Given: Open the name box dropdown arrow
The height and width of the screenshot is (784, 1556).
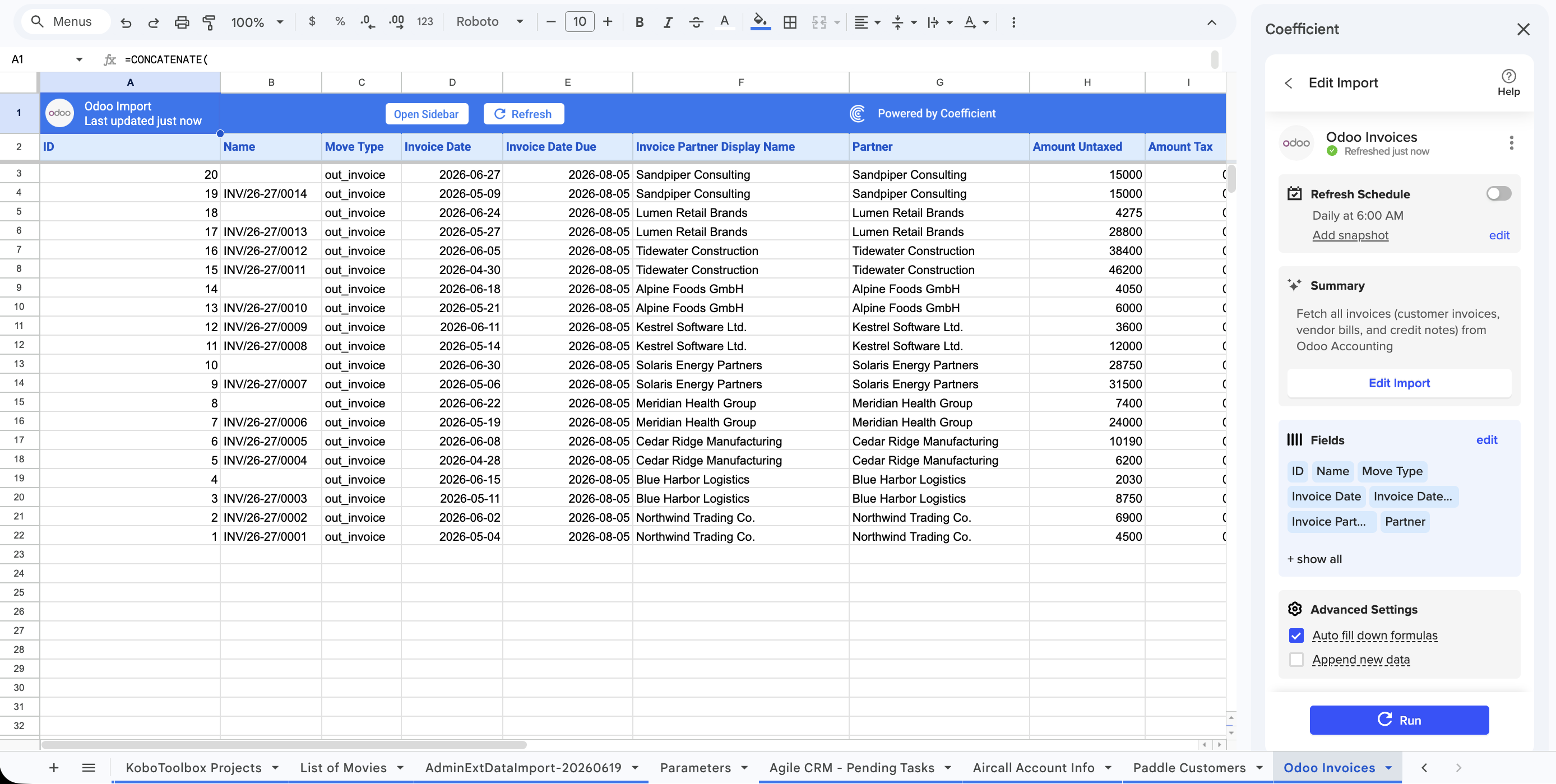Looking at the screenshot, I should click(x=78, y=59).
